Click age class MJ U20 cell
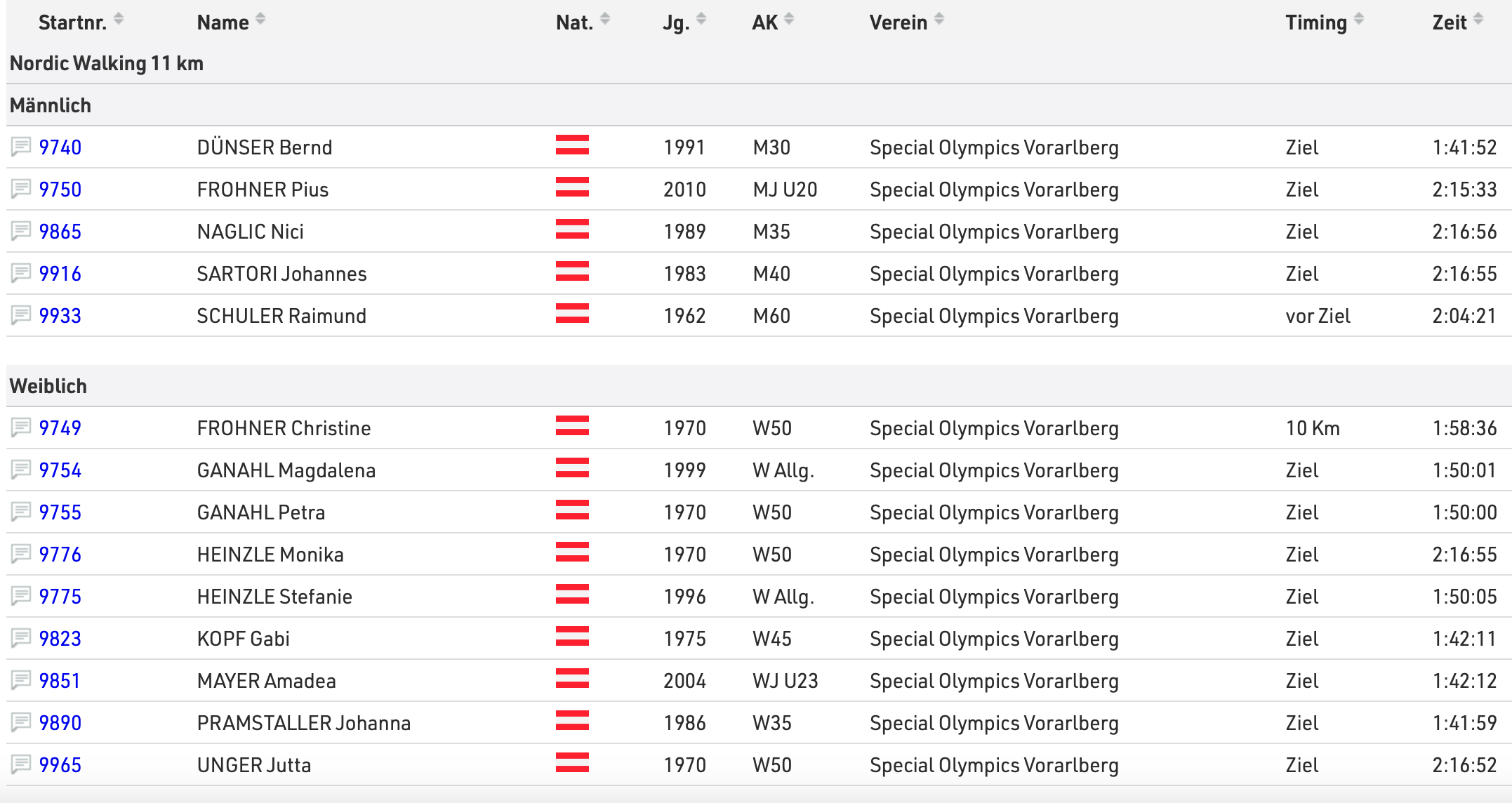The width and height of the screenshot is (1512, 803). click(x=785, y=190)
